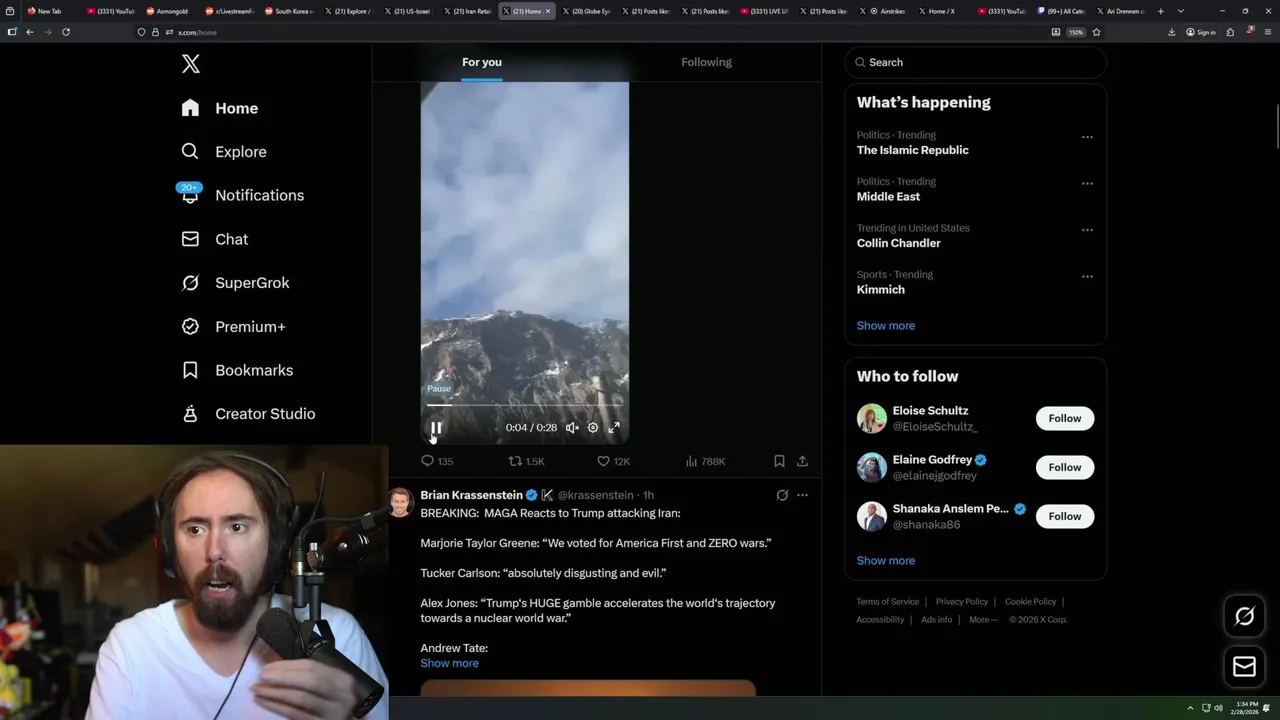Share the video post
This screenshot has height=720, width=1280.
click(802, 461)
